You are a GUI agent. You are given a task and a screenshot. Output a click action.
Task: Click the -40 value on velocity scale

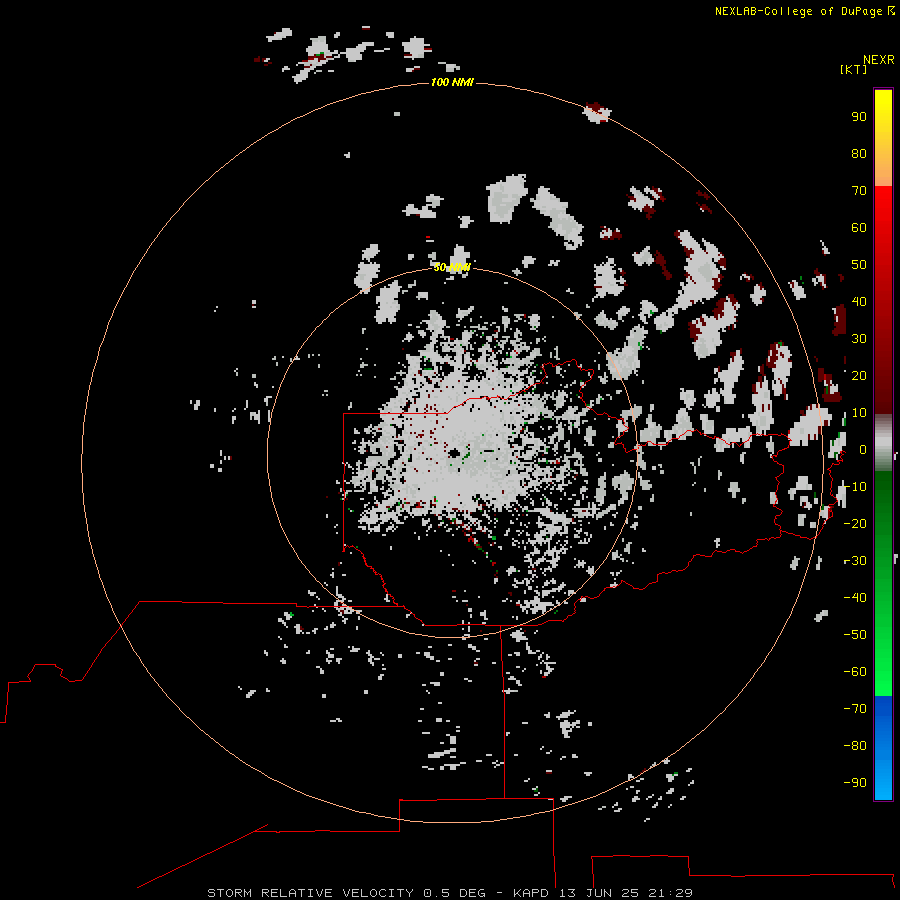tap(855, 598)
